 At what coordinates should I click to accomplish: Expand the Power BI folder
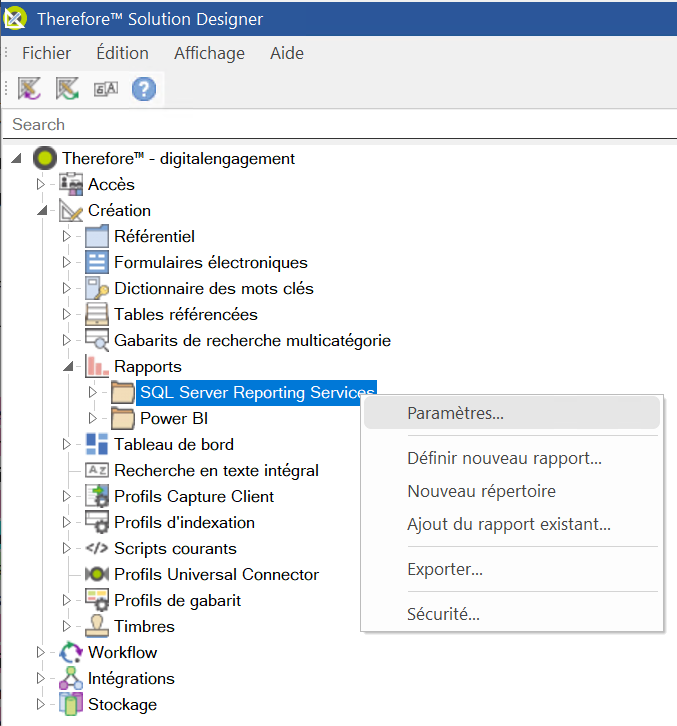(x=93, y=418)
